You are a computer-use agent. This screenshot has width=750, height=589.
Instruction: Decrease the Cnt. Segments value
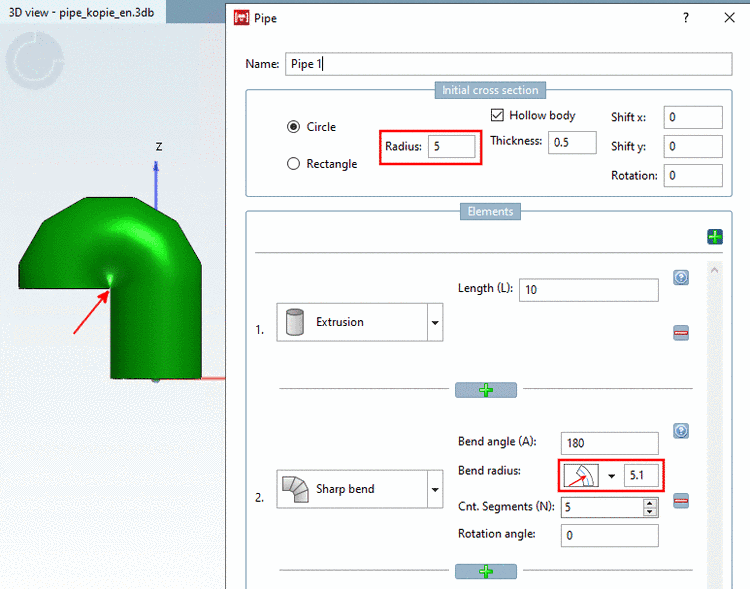[x=649, y=512]
